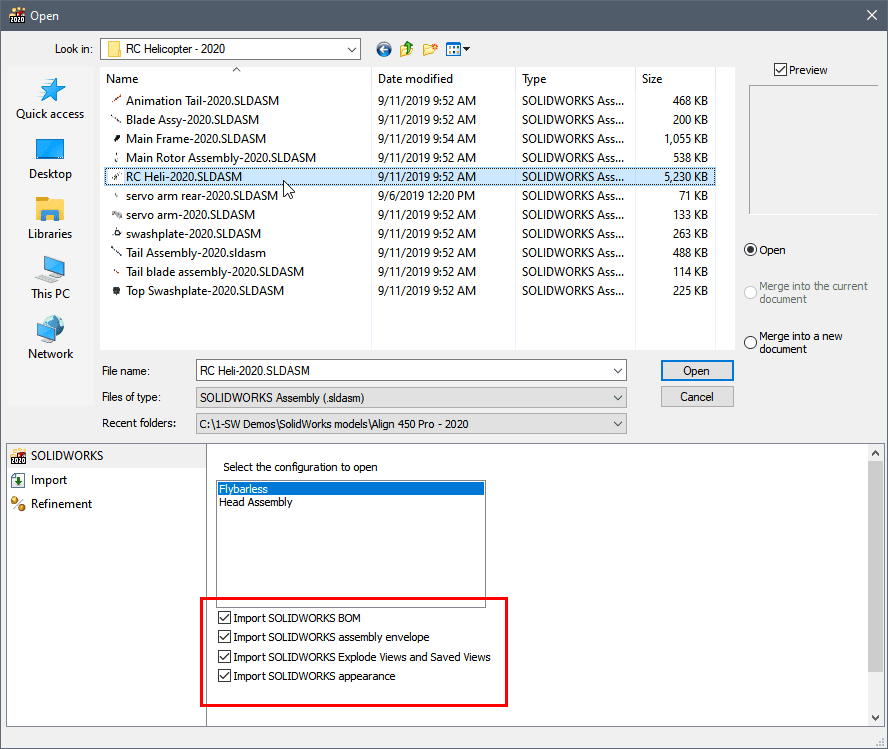This screenshot has height=749, width=888.
Task: Click the Import options icon
Action: pyautogui.click(x=18, y=480)
